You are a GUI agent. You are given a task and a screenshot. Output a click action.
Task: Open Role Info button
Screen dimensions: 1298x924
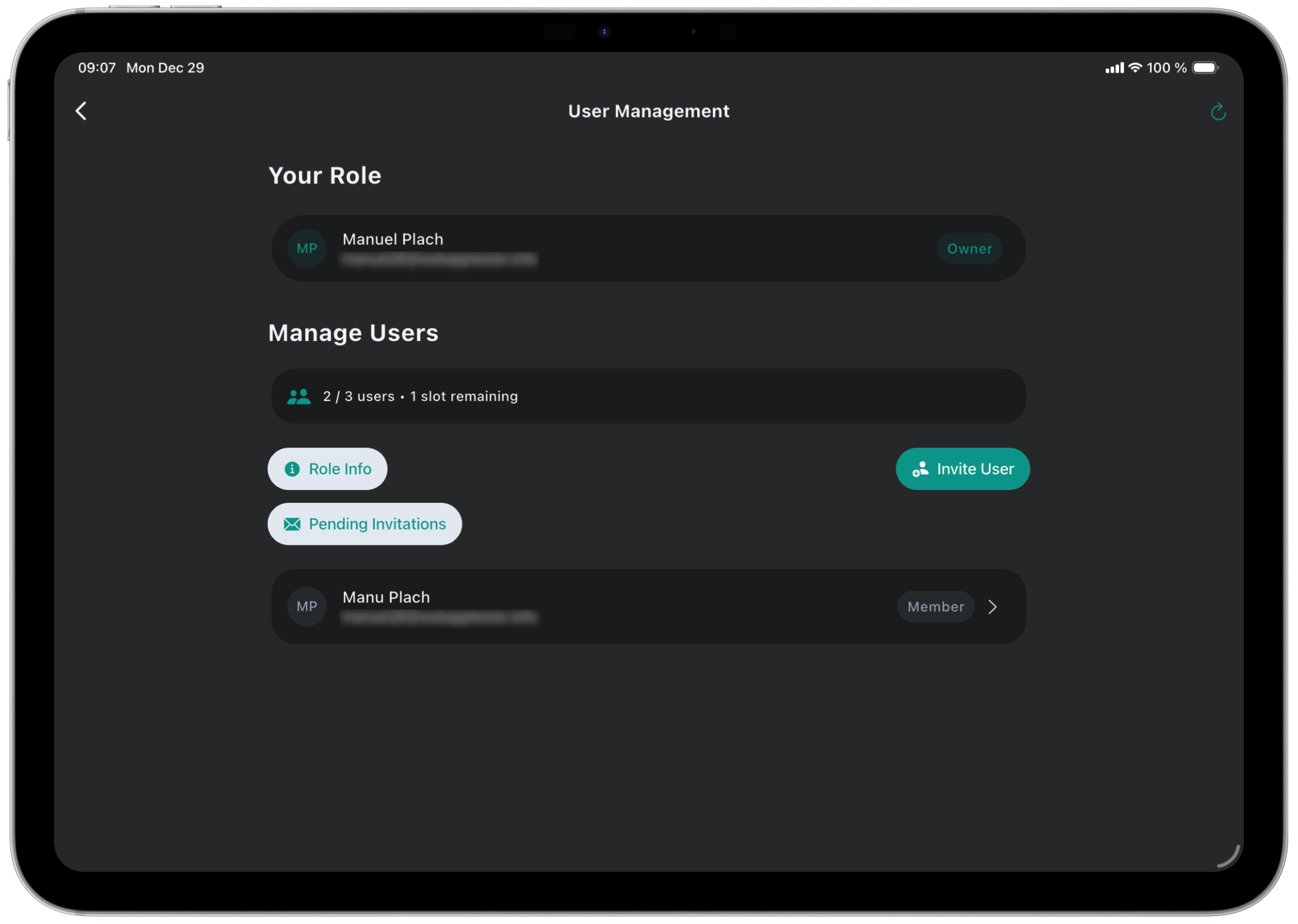pyautogui.click(x=327, y=469)
